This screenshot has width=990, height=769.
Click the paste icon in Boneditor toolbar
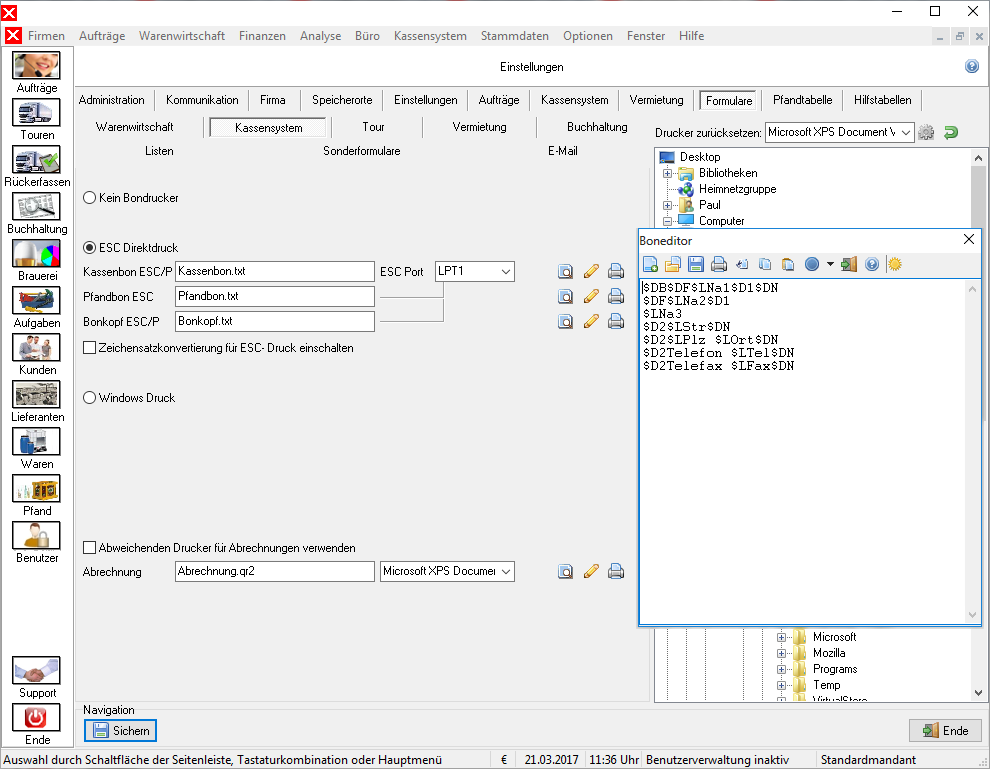788,265
